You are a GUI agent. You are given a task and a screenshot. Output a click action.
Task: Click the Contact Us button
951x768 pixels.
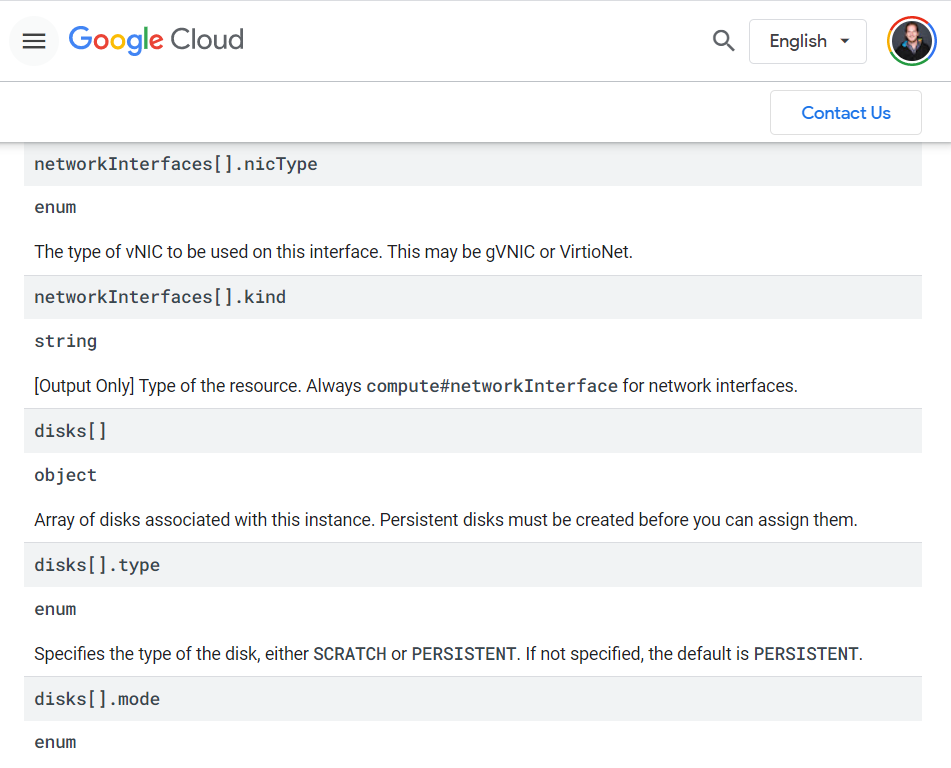[x=845, y=113]
